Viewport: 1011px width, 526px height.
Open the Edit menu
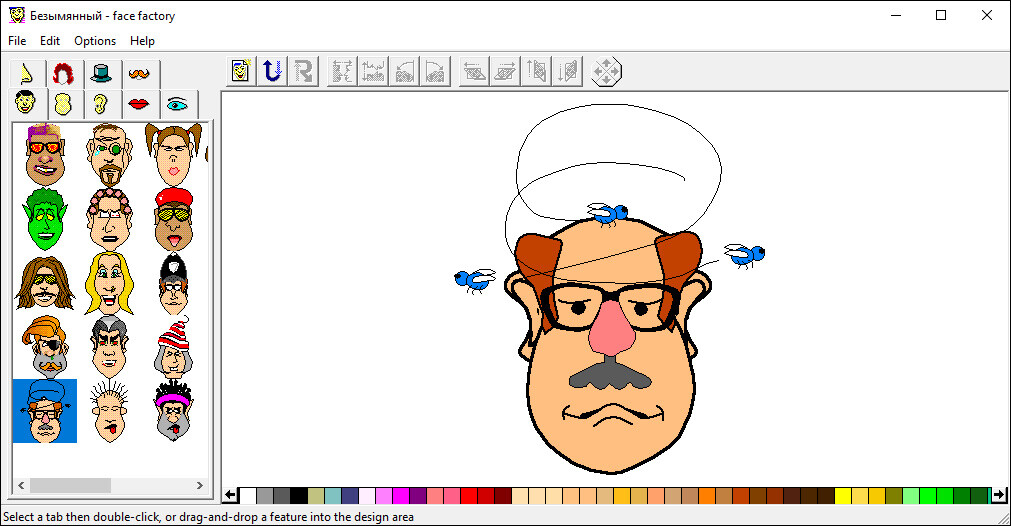point(50,41)
